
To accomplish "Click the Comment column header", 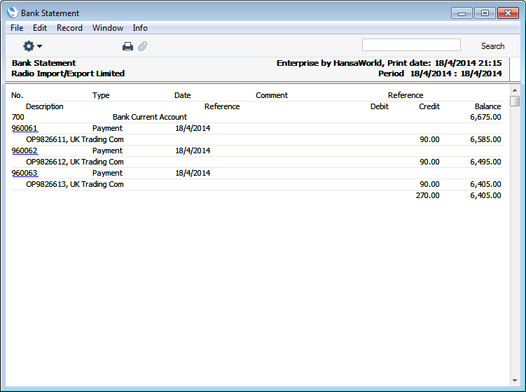I will (x=271, y=95).
